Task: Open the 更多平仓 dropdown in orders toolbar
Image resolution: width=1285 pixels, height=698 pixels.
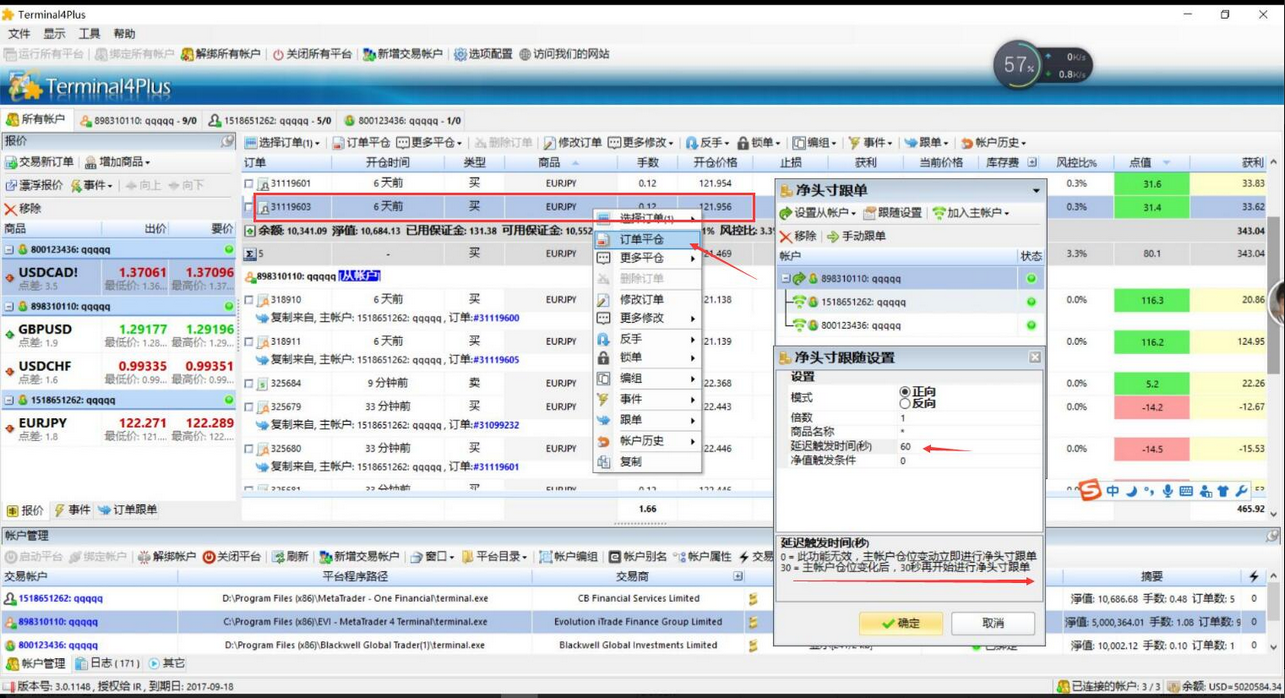Action: pyautogui.click(x=429, y=143)
